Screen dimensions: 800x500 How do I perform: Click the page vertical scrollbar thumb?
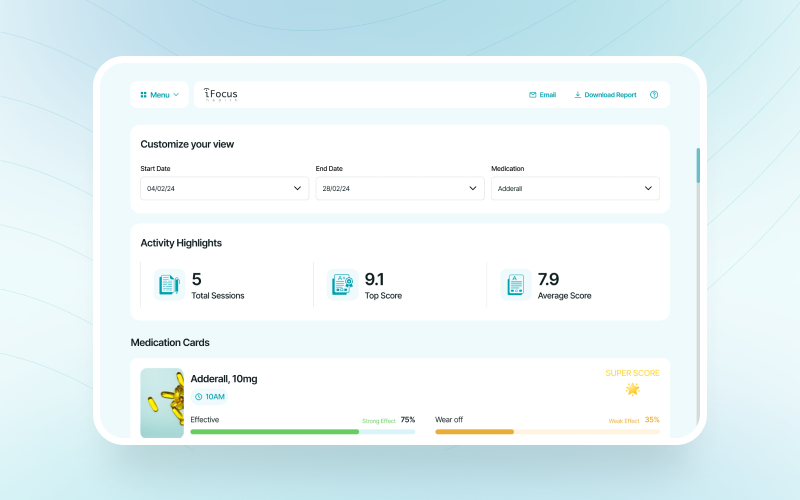(x=698, y=165)
